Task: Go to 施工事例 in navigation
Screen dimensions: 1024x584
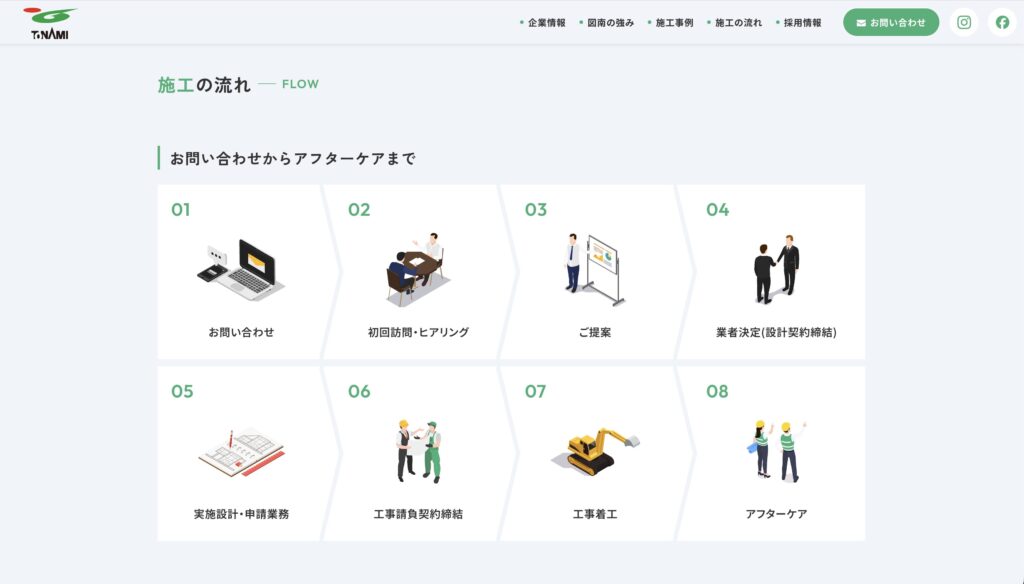Action: (x=674, y=22)
